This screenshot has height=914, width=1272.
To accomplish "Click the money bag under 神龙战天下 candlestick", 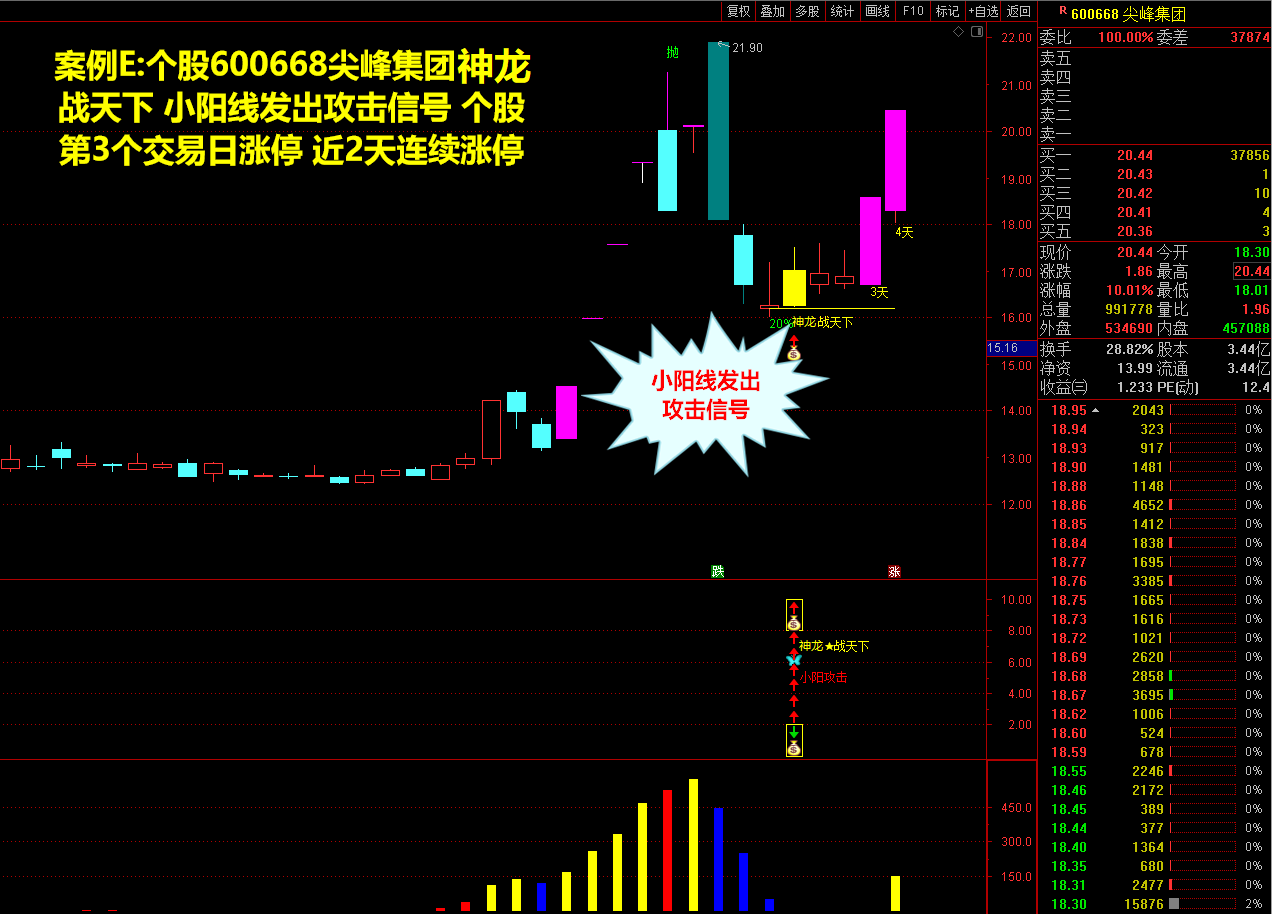I will click(794, 351).
